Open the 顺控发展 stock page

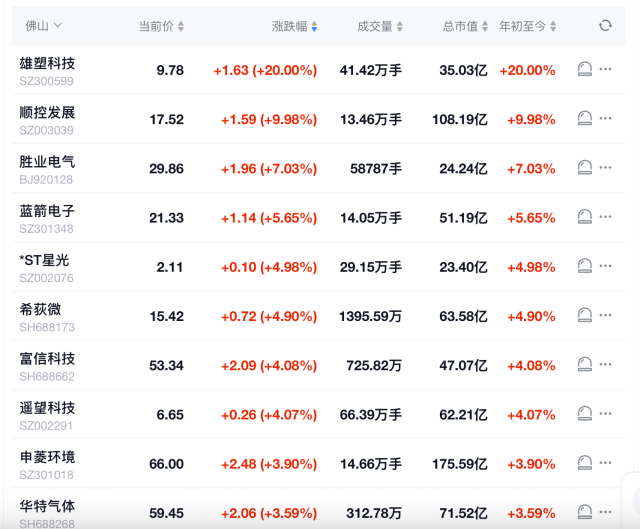pos(47,112)
